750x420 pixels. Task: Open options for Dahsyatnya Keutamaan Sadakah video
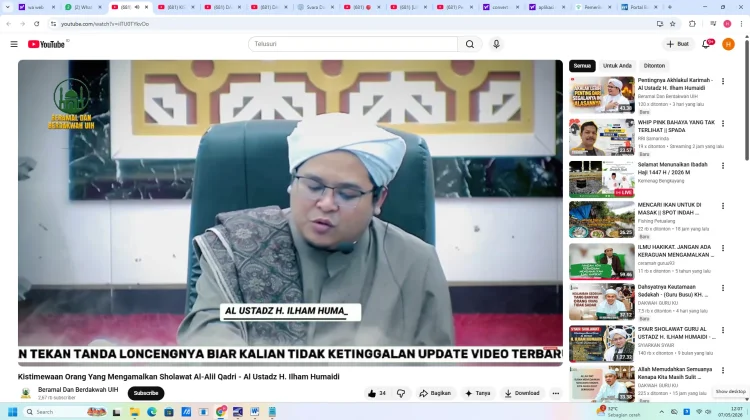pyautogui.click(x=723, y=288)
